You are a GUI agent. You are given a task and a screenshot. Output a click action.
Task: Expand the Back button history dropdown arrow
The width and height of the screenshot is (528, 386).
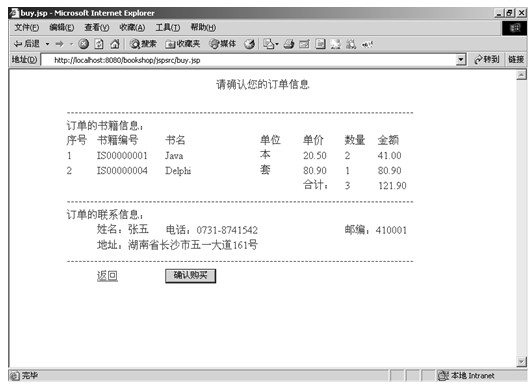pyautogui.click(x=47, y=44)
